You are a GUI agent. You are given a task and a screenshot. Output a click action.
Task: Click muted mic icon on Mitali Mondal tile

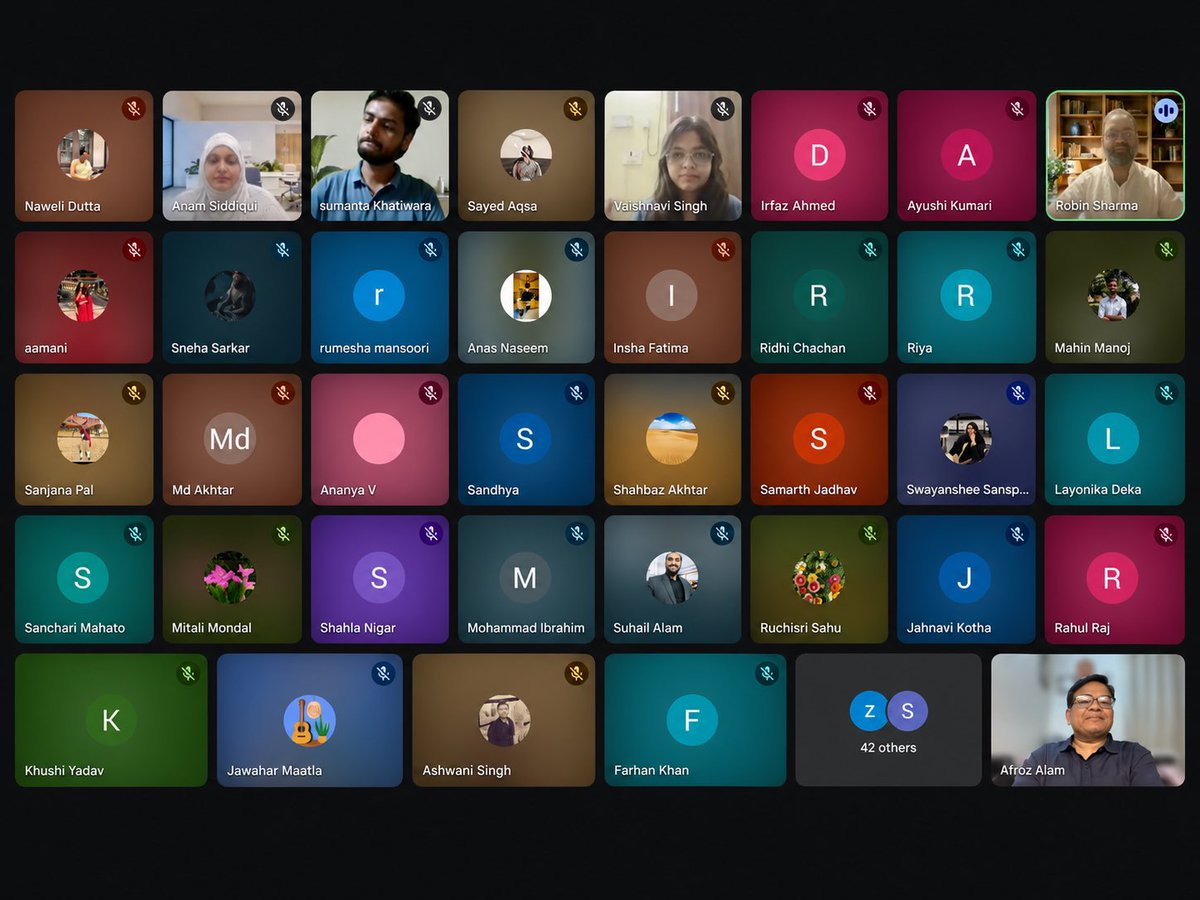coord(283,534)
